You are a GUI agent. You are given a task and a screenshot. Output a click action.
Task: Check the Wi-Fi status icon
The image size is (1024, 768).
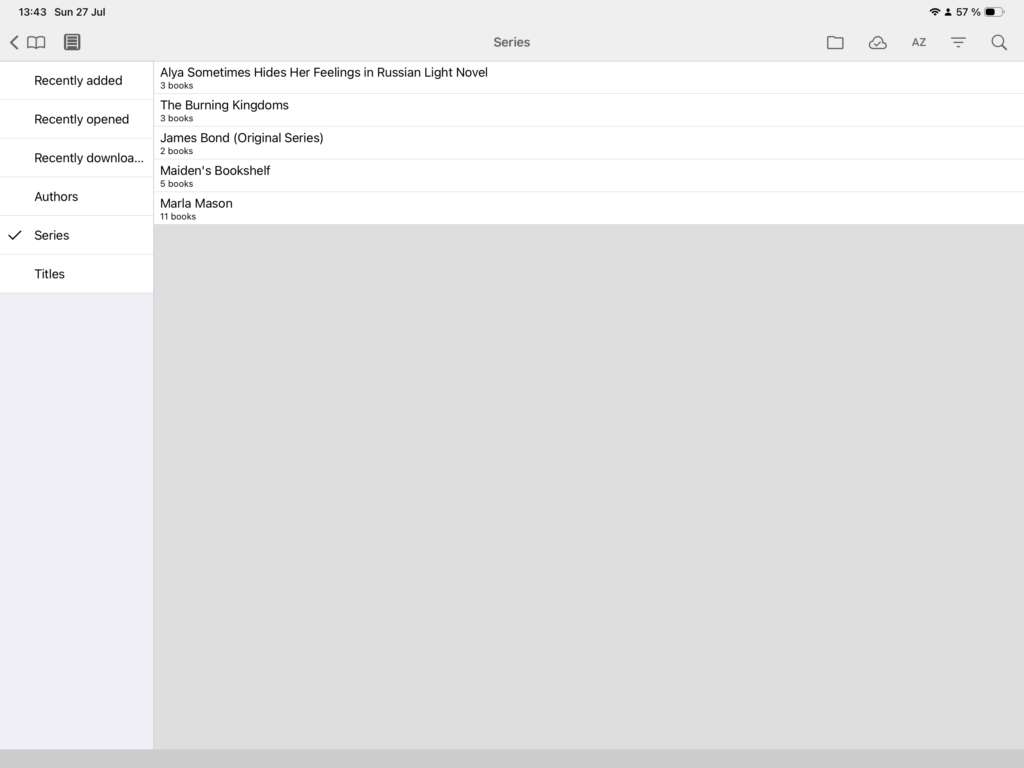(x=935, y=12)
